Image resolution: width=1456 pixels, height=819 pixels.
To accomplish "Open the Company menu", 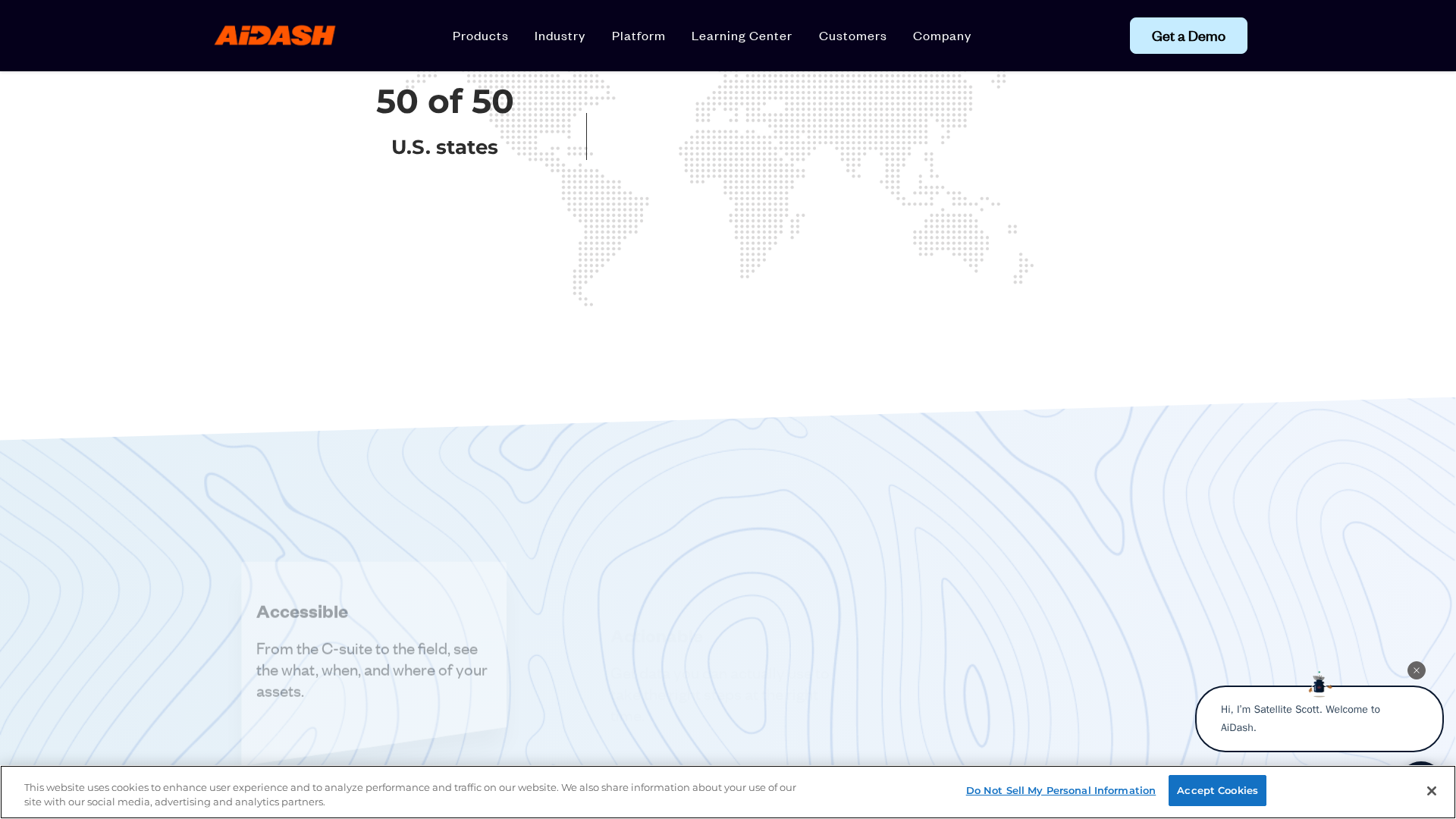I will point(942,36).
